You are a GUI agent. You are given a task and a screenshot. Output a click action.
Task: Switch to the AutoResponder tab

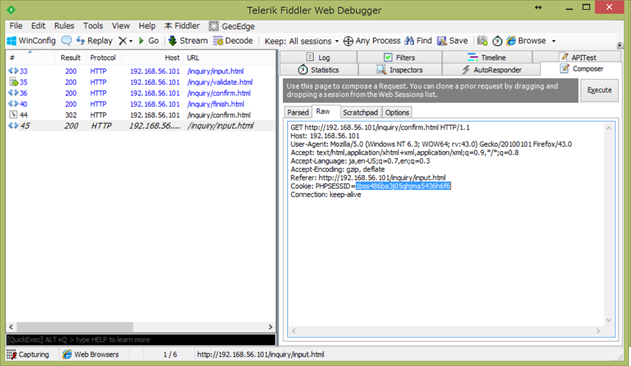491,70
